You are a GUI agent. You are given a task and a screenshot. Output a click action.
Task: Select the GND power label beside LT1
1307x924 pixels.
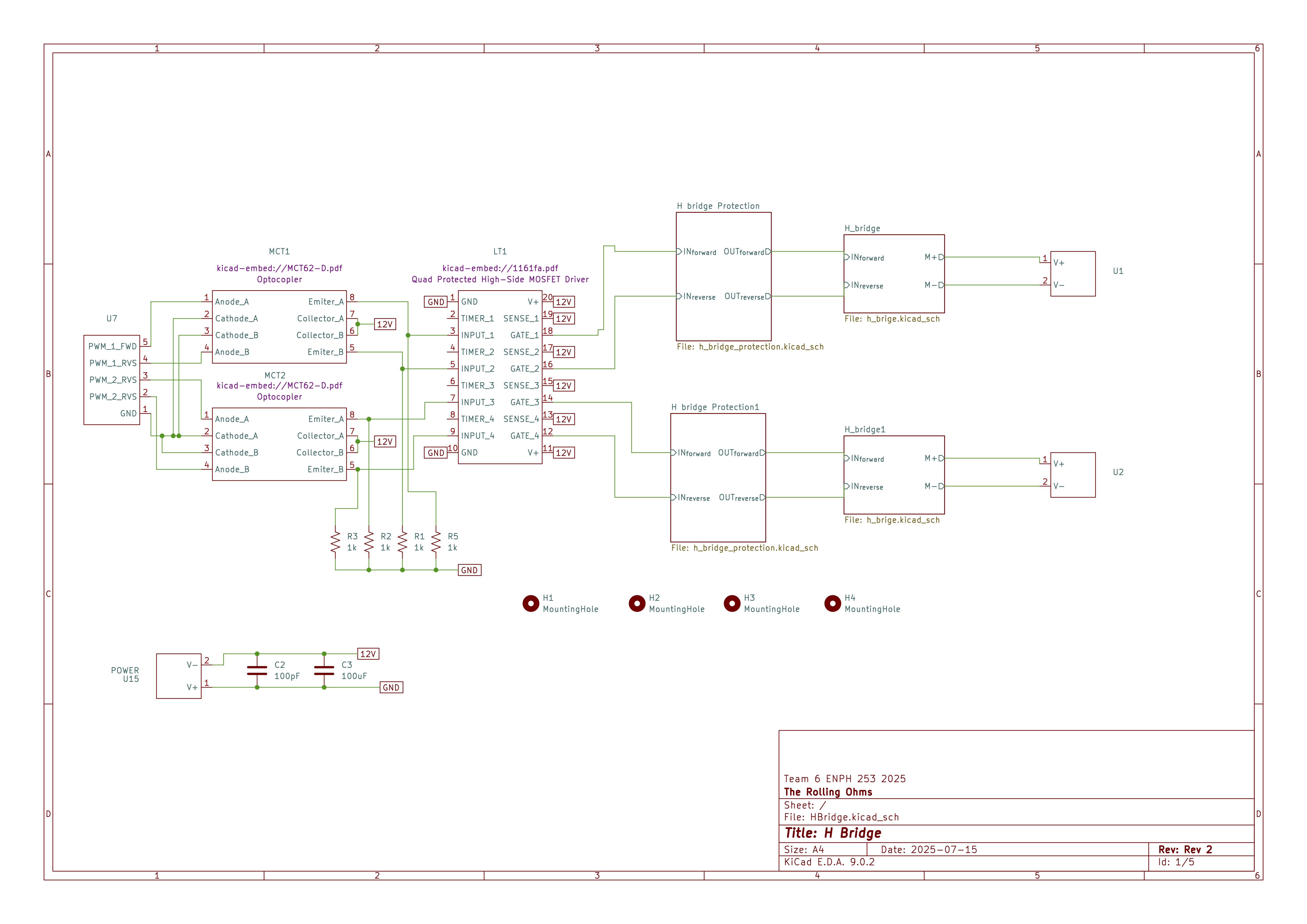(436, 302)
